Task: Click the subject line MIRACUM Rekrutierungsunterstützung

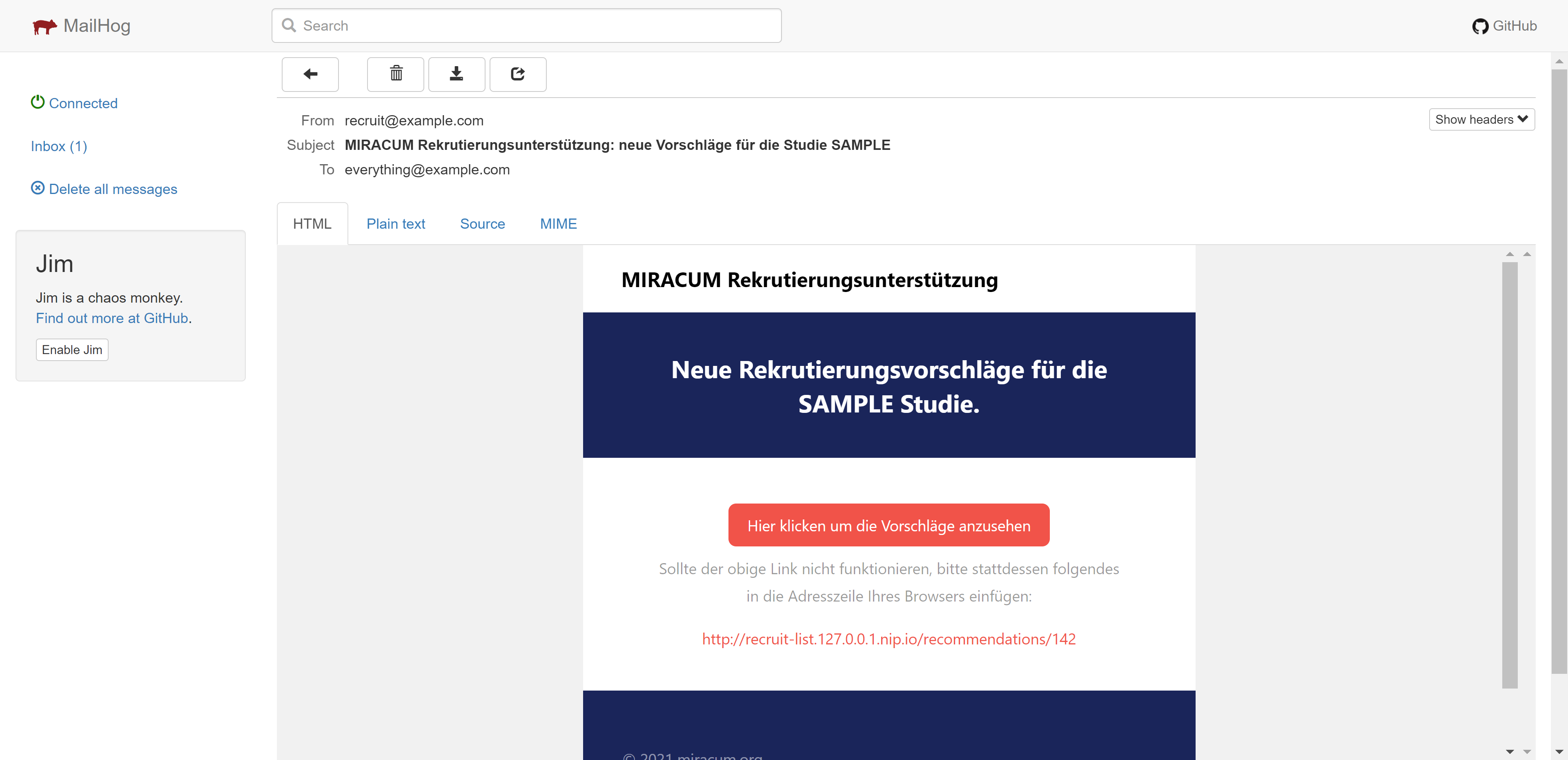Action: pos(617,145)
